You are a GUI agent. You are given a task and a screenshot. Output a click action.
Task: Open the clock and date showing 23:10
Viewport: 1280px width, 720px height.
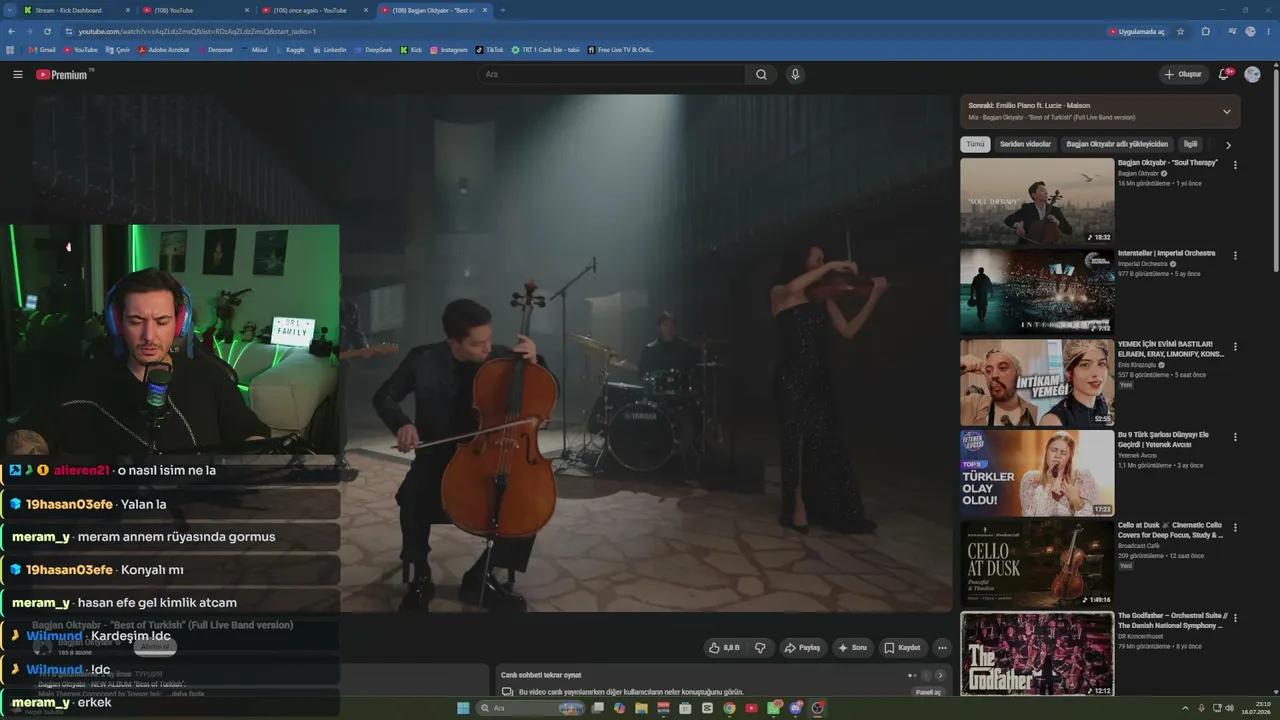click(1255, 708)
